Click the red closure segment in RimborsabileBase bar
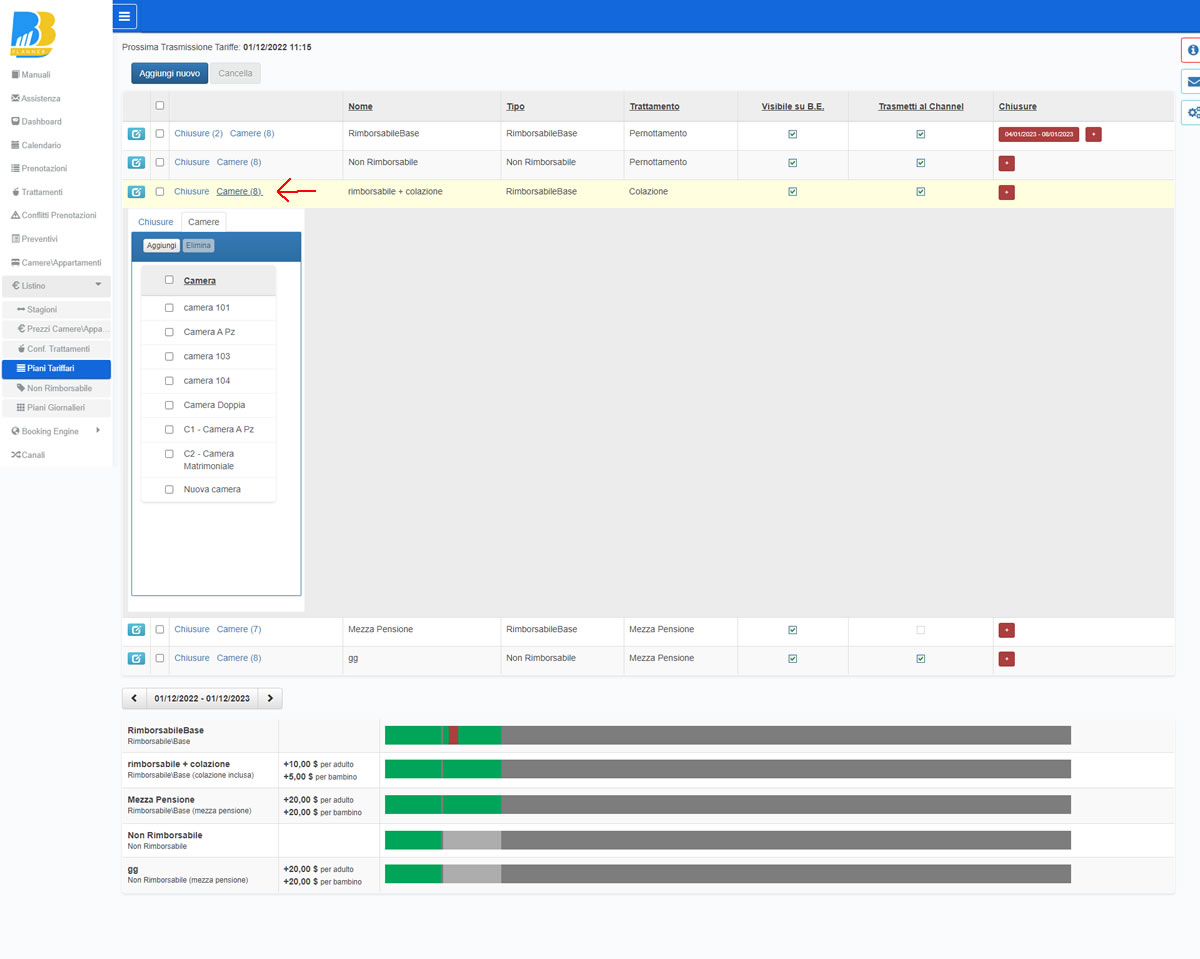The image size is (1200, 959). tap(453, 736)
